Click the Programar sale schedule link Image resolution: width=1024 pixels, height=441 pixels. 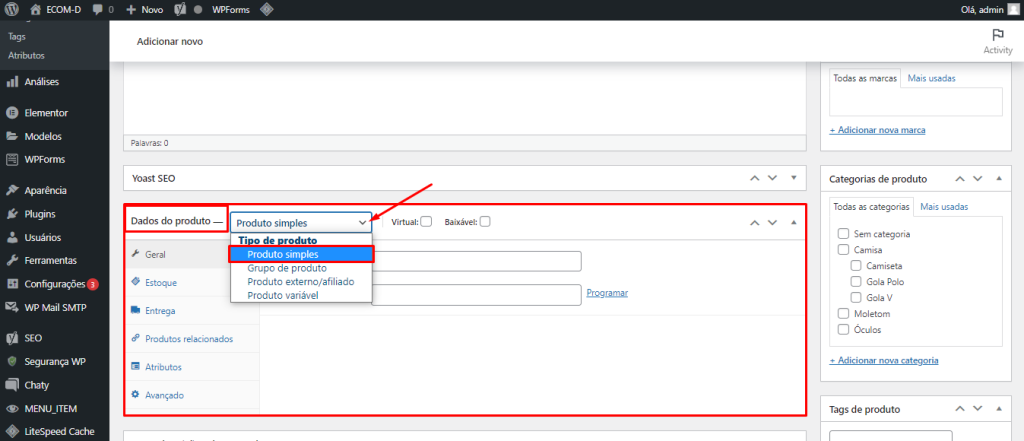point(607,293)
